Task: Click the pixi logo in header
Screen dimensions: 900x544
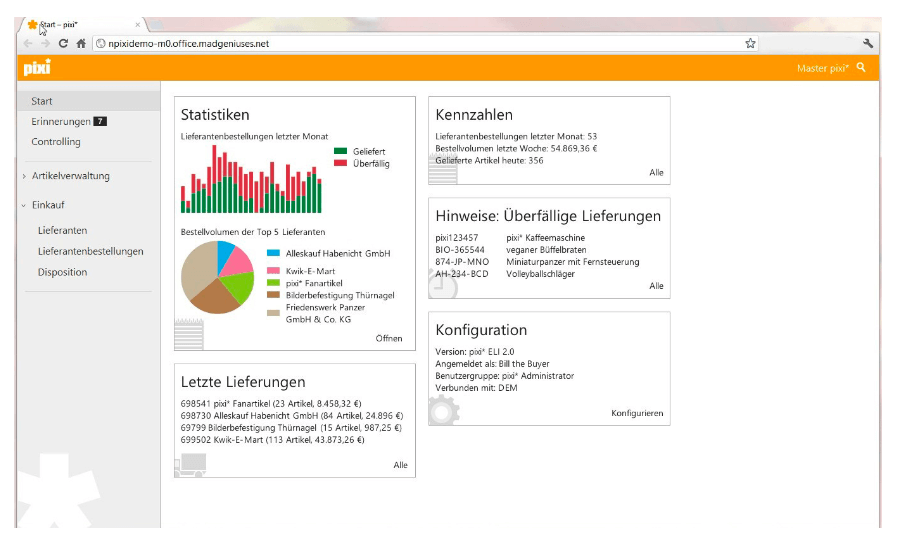Action: point(37,68)
